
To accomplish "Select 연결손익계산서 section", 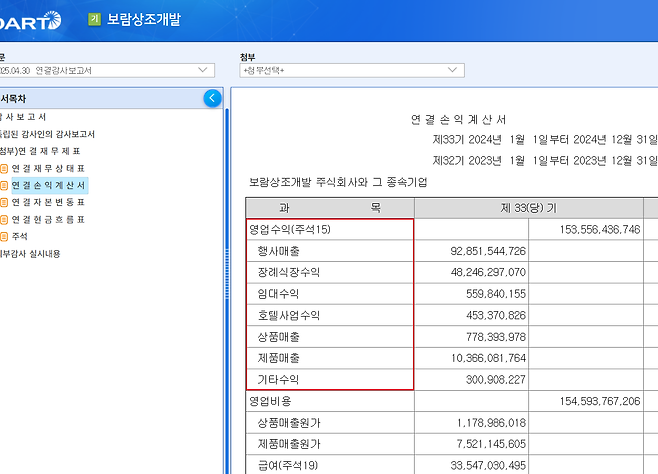I will tap(49, 185).
